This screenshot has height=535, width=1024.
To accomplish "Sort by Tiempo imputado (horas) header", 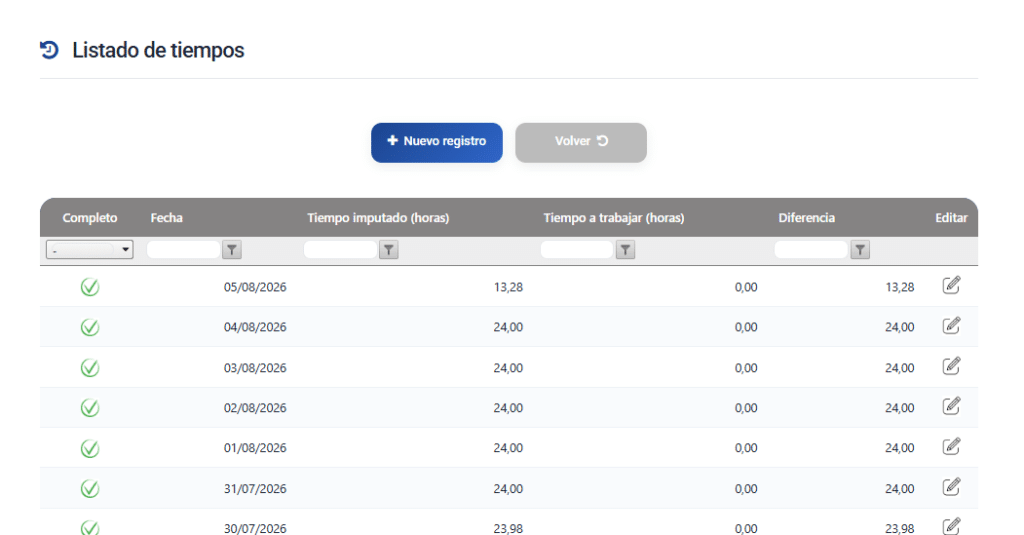I will click(x=378, y=218).
